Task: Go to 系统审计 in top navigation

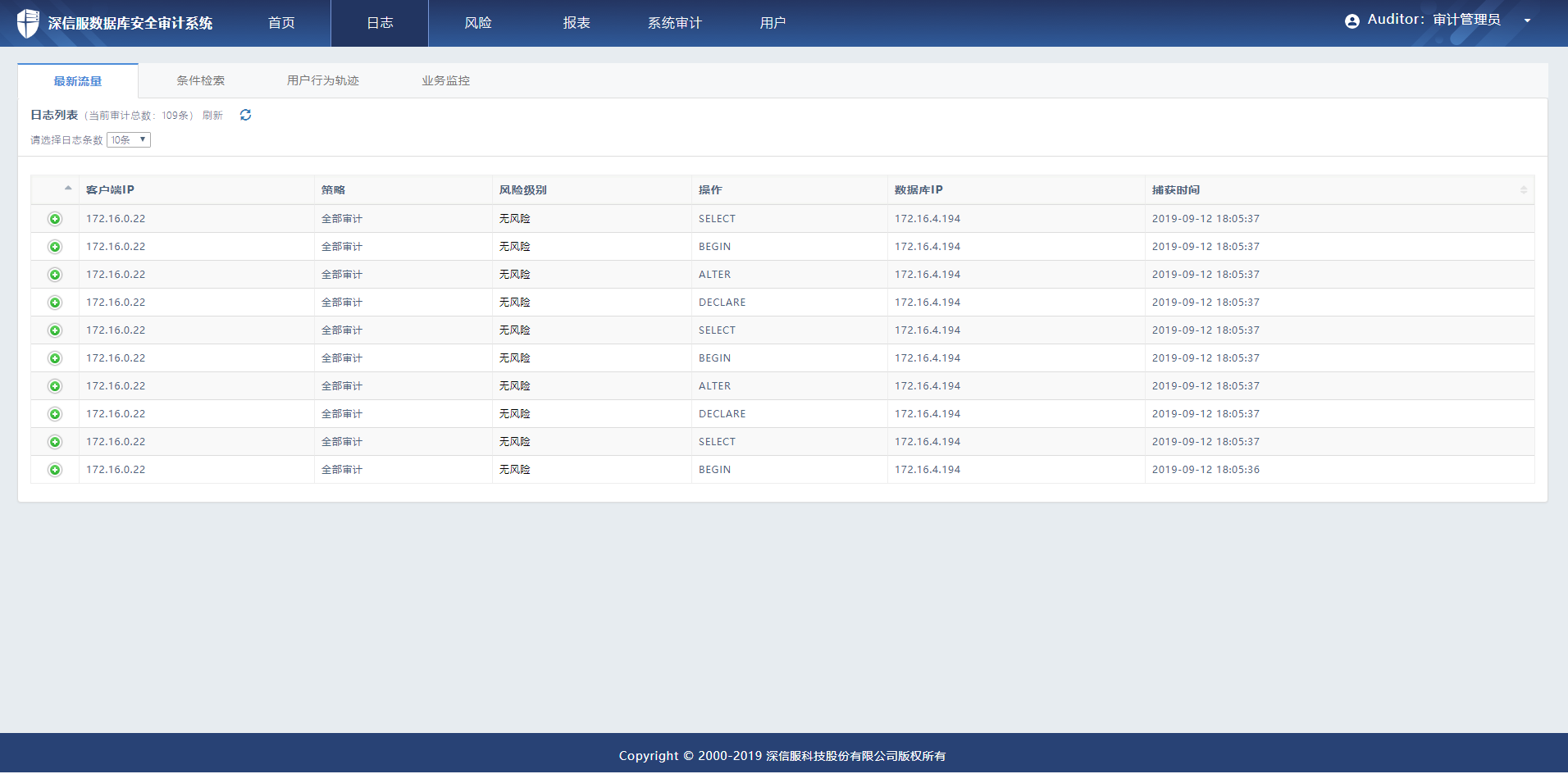Action: coord(674,23)
